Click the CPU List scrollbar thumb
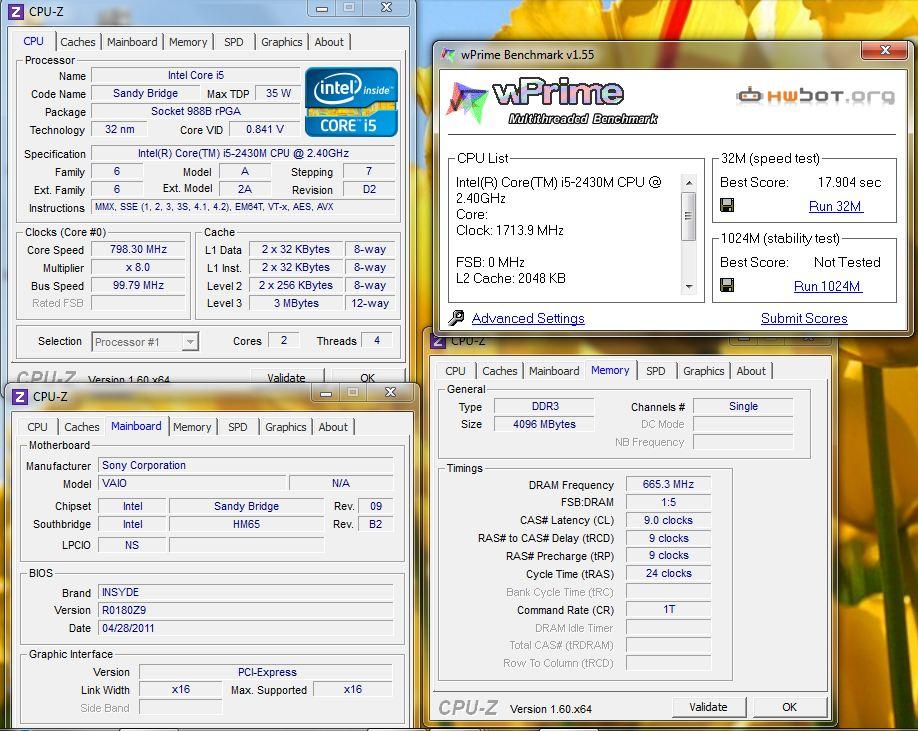918x731 pixels. tap(689, 217)
